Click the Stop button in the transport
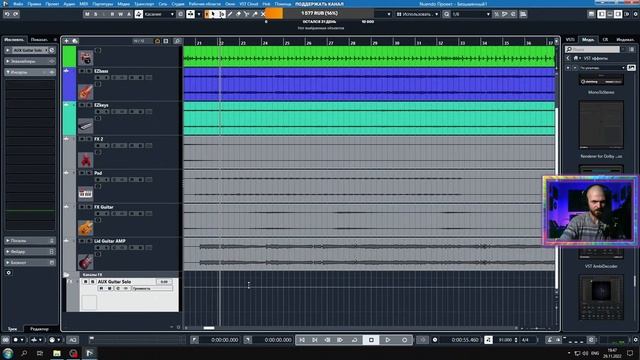 [x=371, y=340]
